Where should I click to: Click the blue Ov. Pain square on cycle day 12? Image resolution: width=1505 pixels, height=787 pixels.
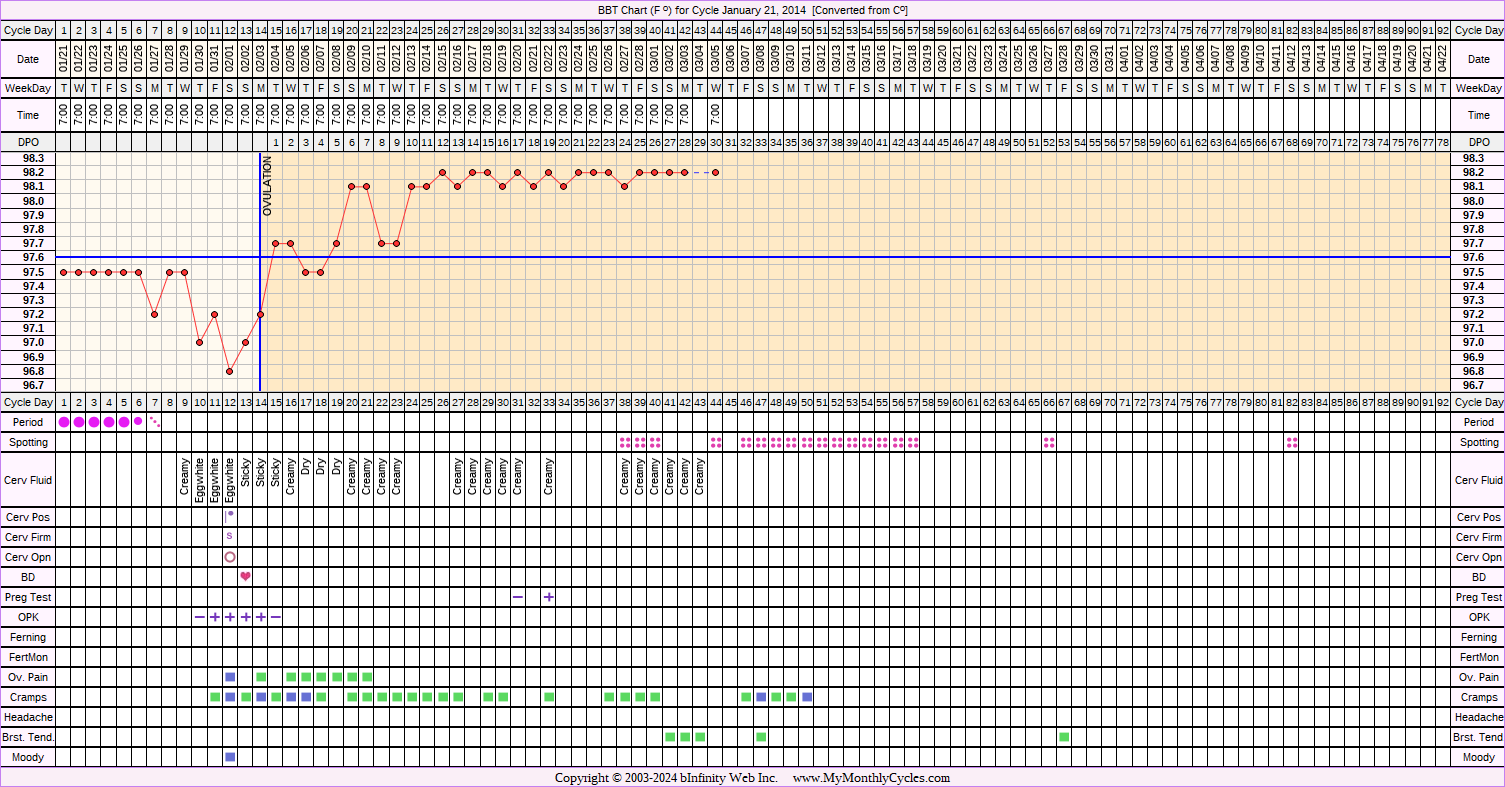tap(230, 677)
